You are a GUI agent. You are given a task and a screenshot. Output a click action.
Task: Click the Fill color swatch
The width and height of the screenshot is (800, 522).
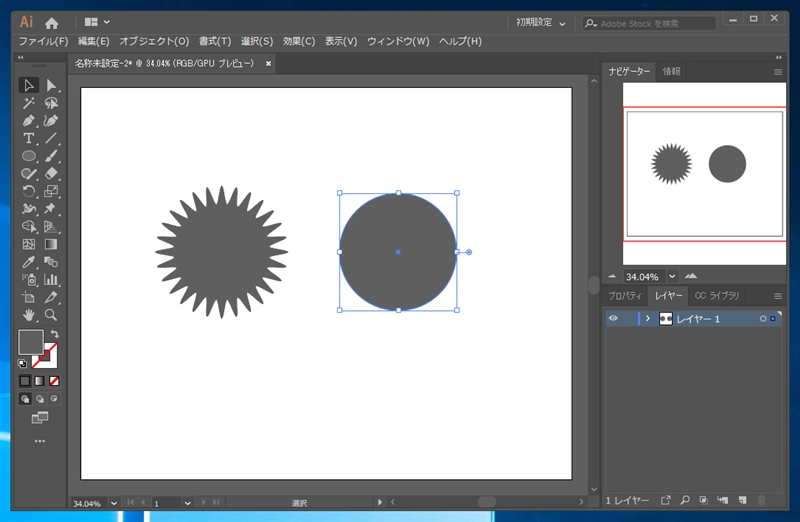[x=31, y=342]
